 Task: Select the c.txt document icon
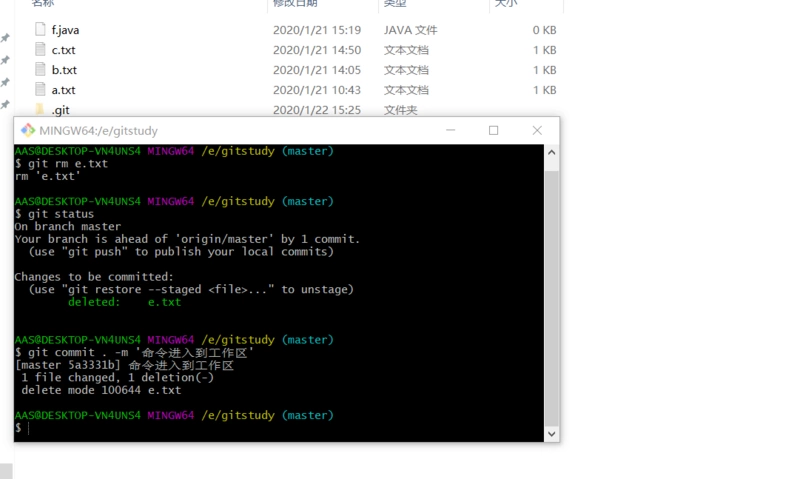(x=40, y=49)
